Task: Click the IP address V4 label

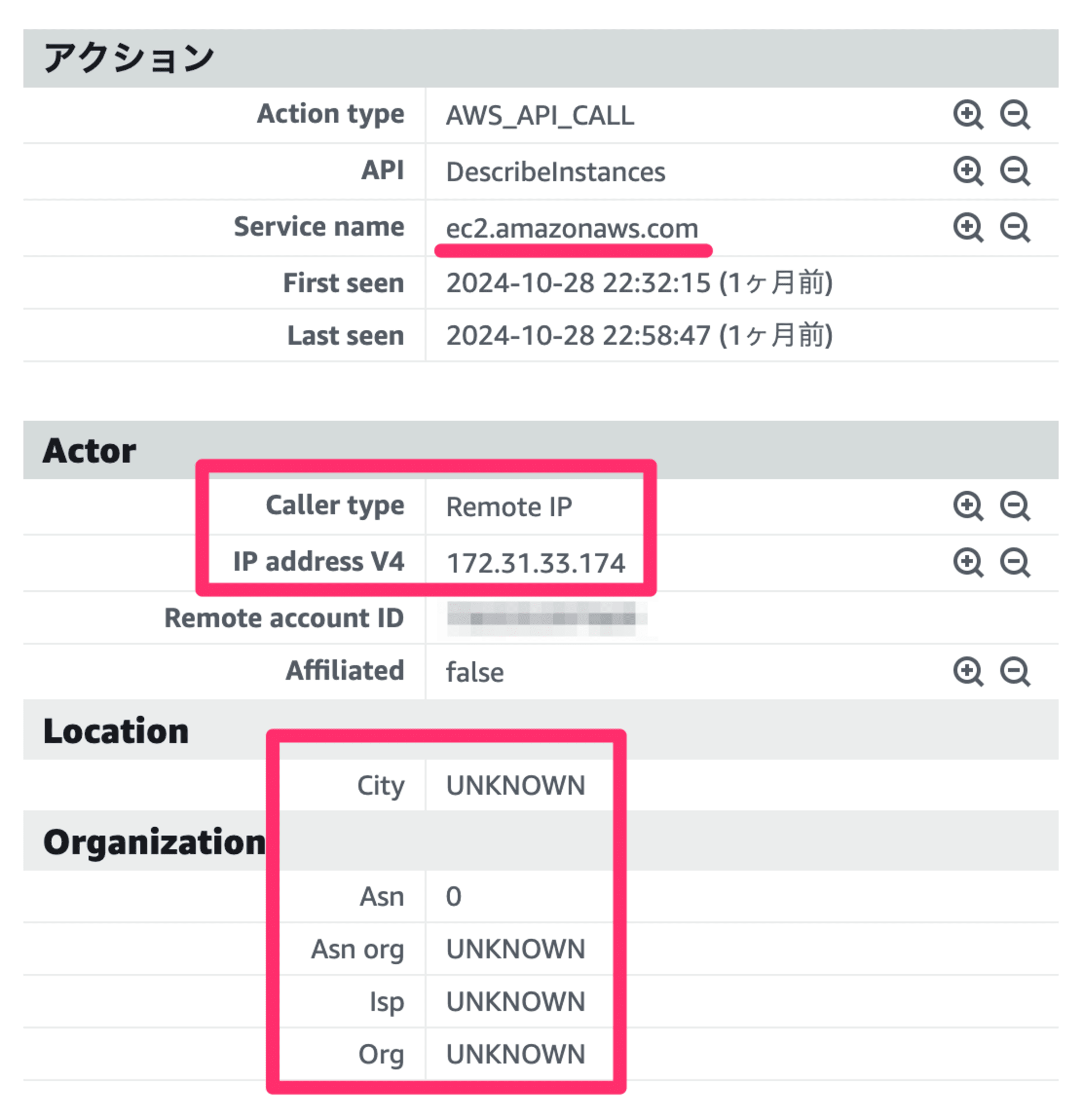Action: click(319, 562)
